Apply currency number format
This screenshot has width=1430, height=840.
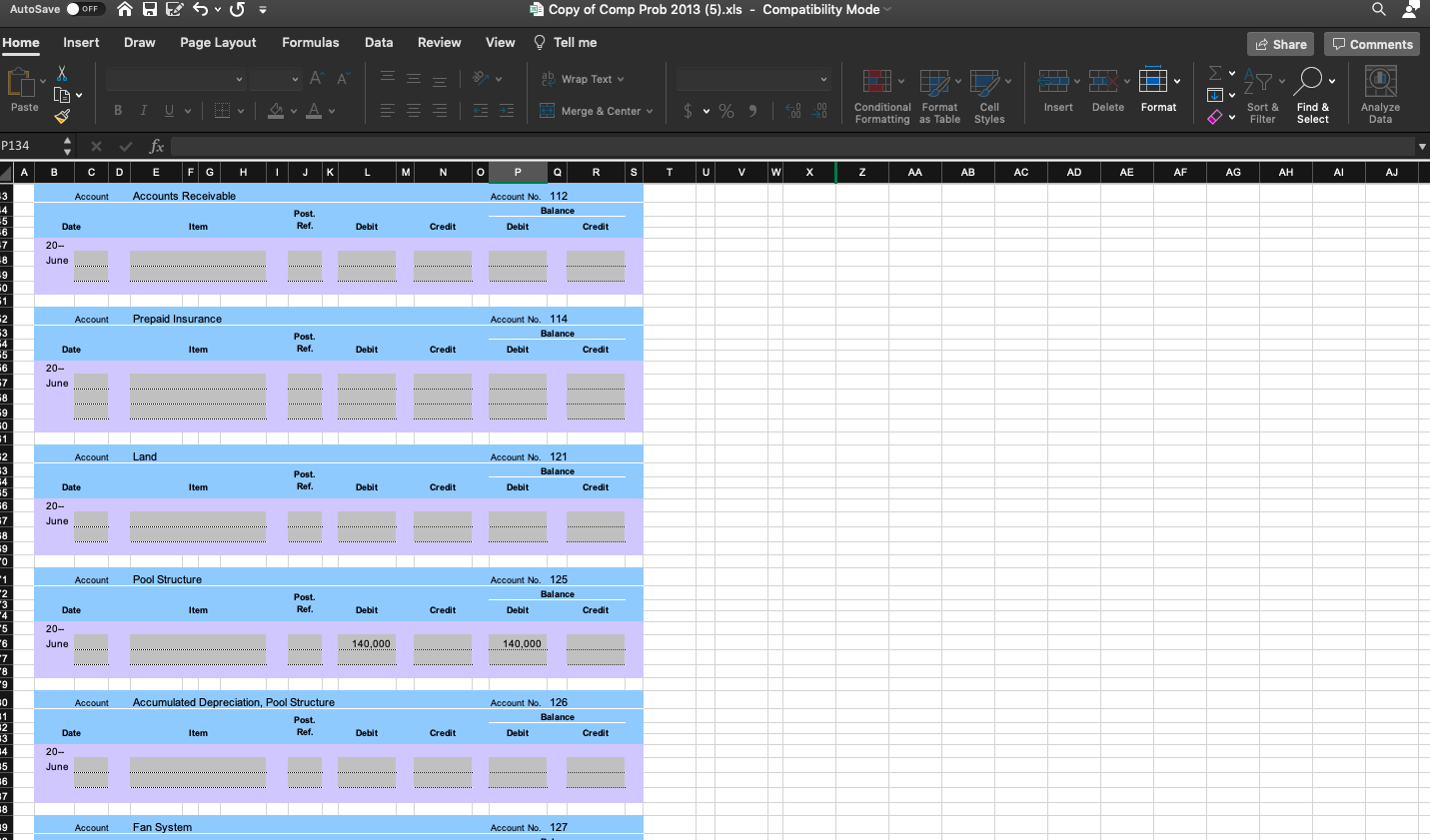(690, 111)
